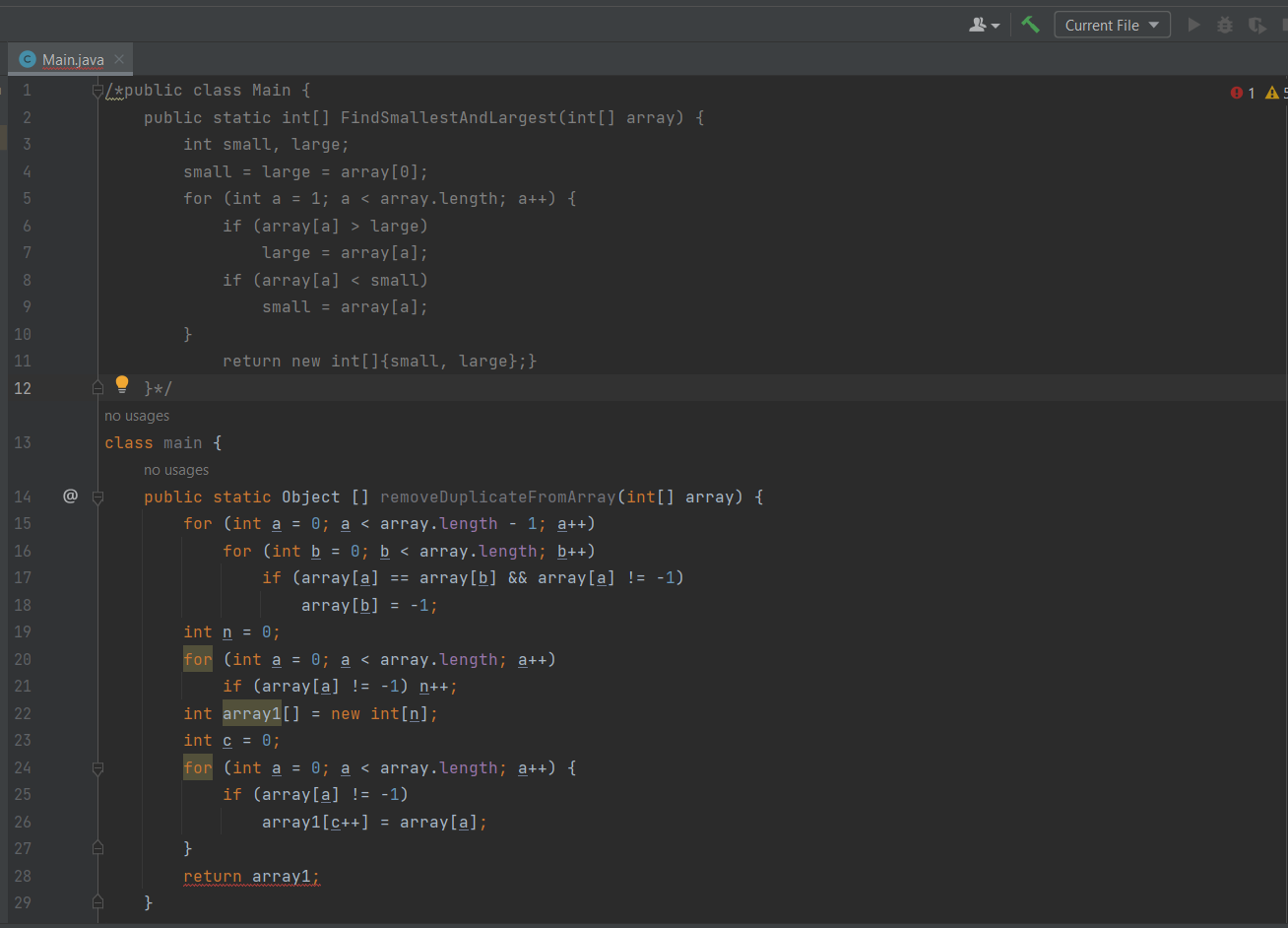Run the current file with the play icon

click(x=1193, y=25)
